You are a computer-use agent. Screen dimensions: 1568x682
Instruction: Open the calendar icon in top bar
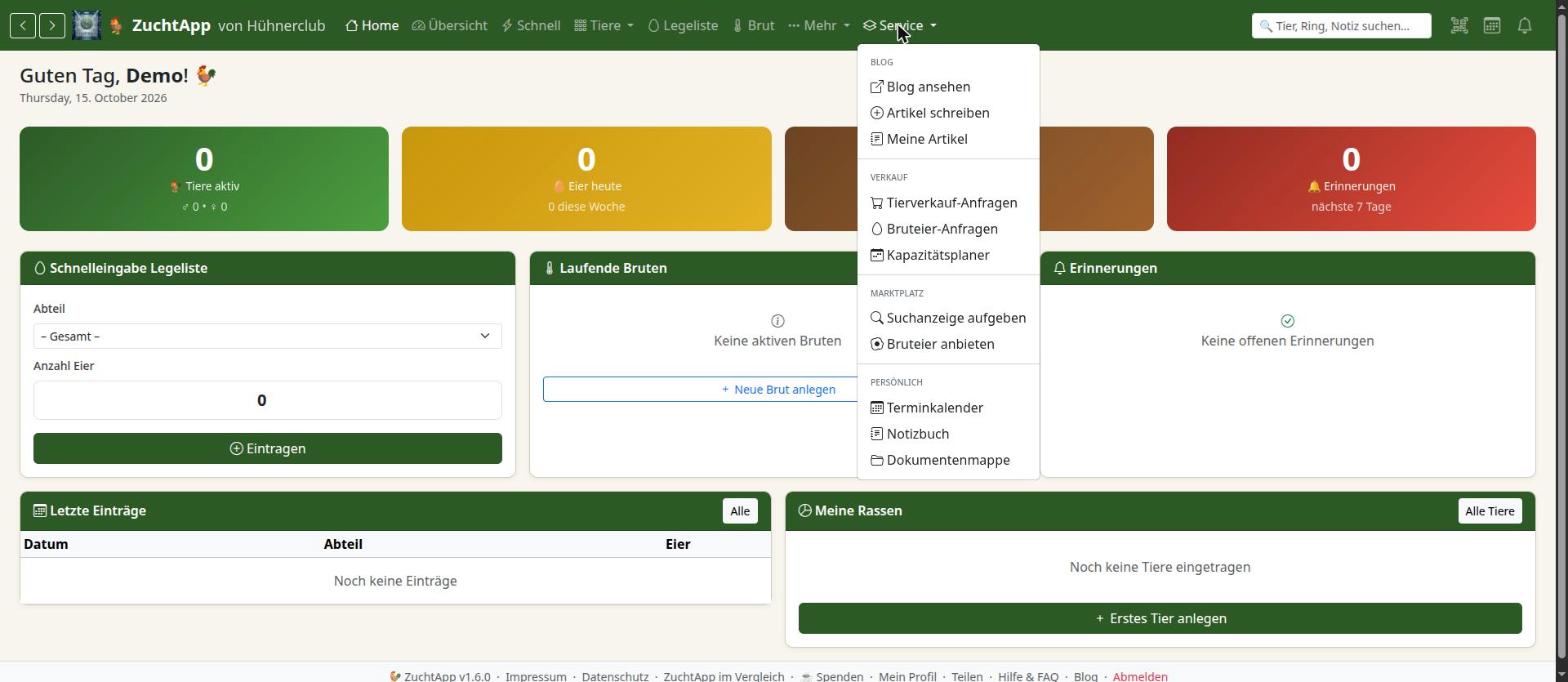pos(1491,25)
